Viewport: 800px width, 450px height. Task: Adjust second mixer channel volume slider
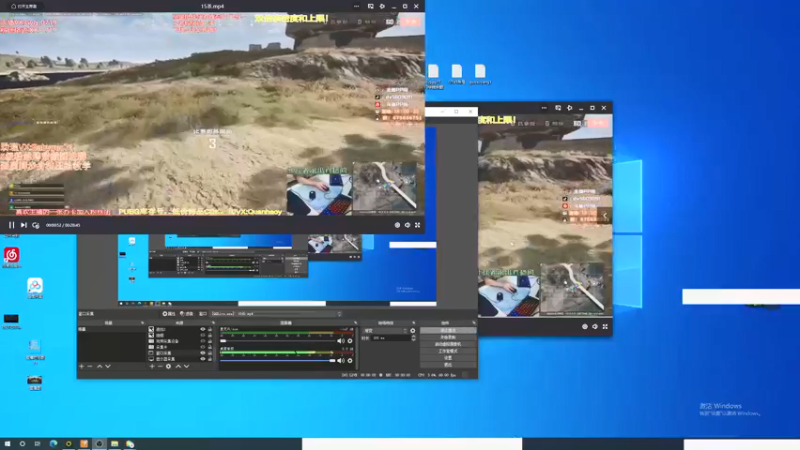click(x=278, y=361)
